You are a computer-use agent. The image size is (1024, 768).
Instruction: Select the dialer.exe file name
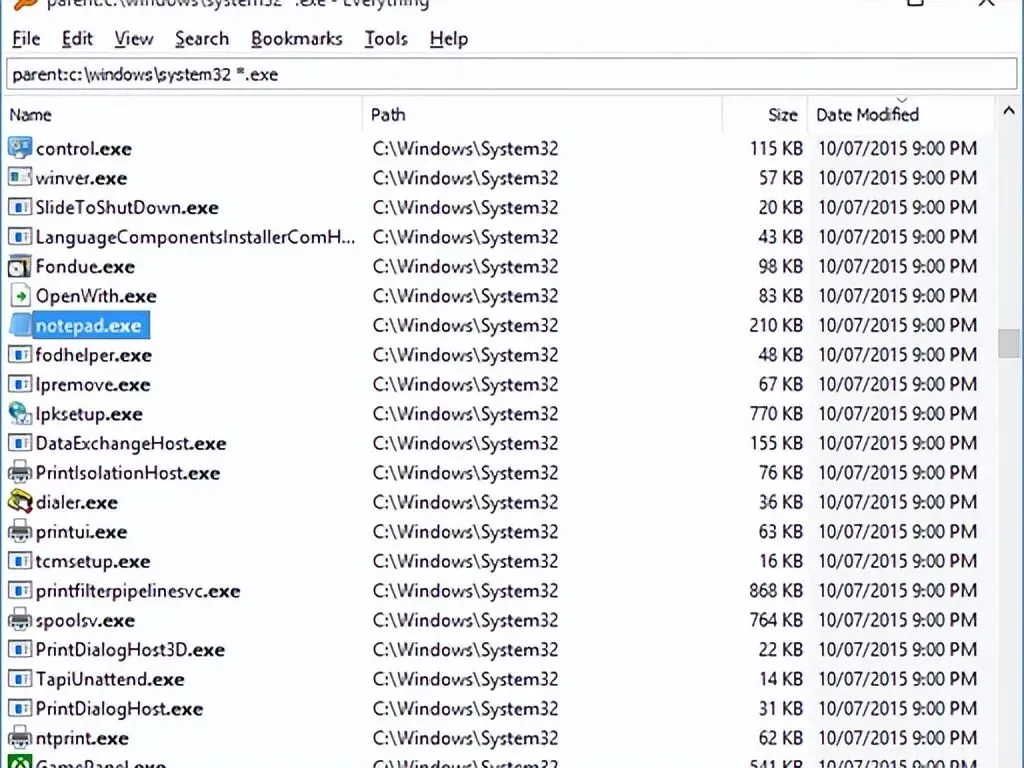click(x=76, y=502)
